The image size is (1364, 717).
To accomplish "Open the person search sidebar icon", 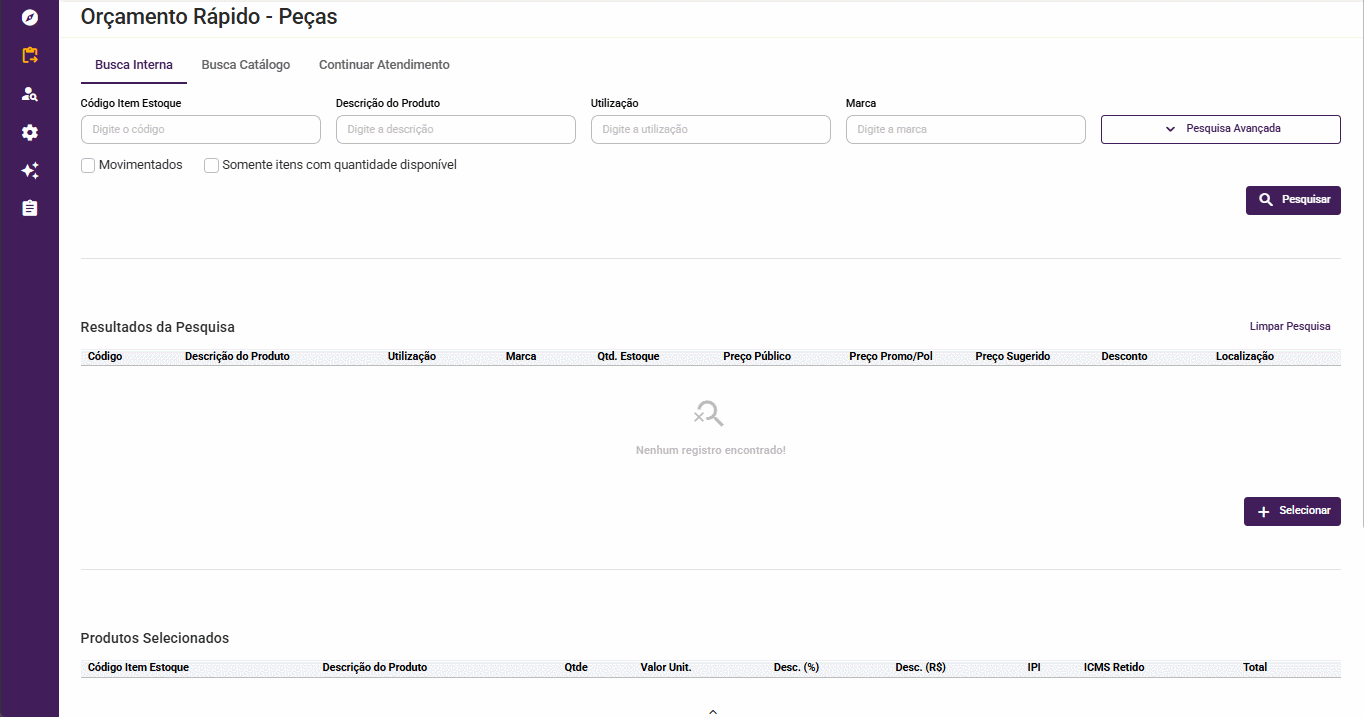I will point(30,94).
